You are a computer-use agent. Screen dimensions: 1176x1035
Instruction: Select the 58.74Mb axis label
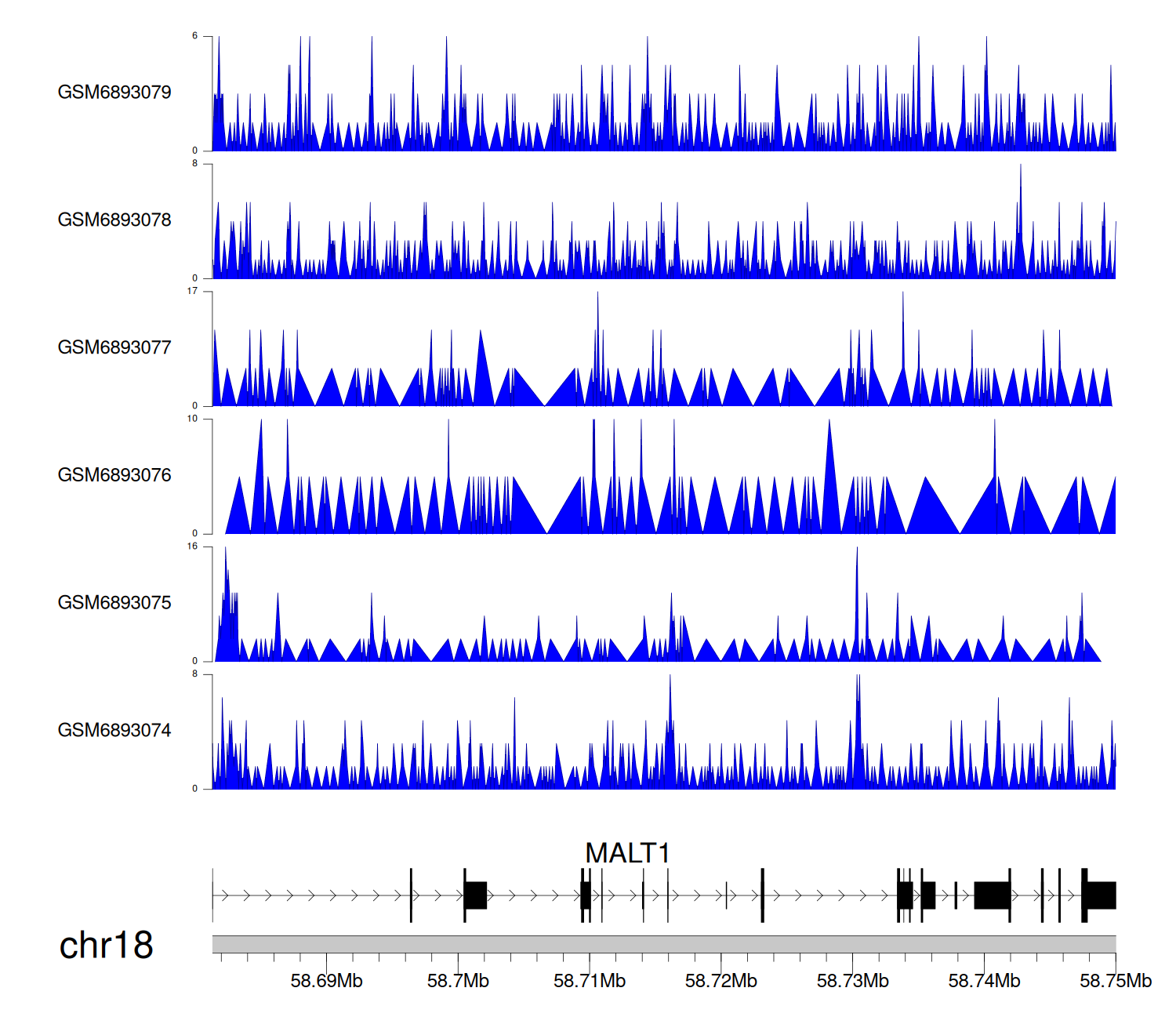coord(984,981)
